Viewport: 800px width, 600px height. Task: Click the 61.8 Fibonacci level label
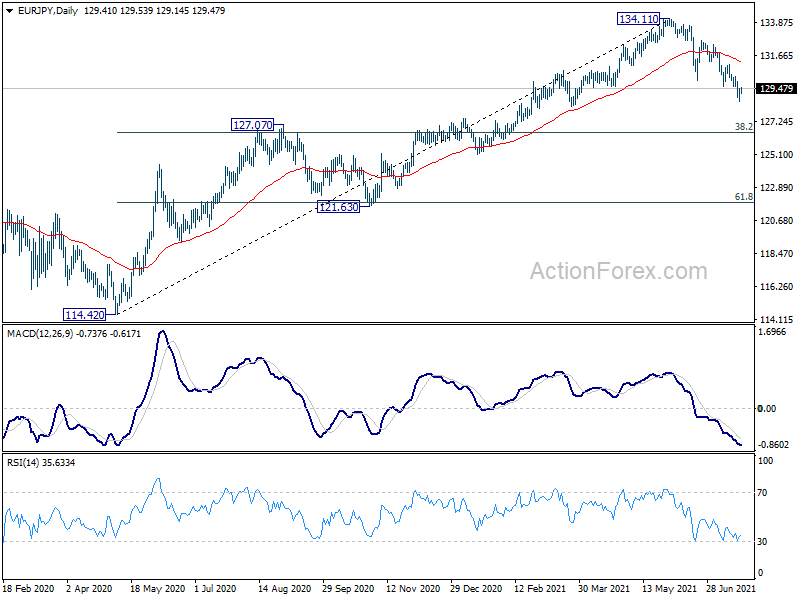744,196
